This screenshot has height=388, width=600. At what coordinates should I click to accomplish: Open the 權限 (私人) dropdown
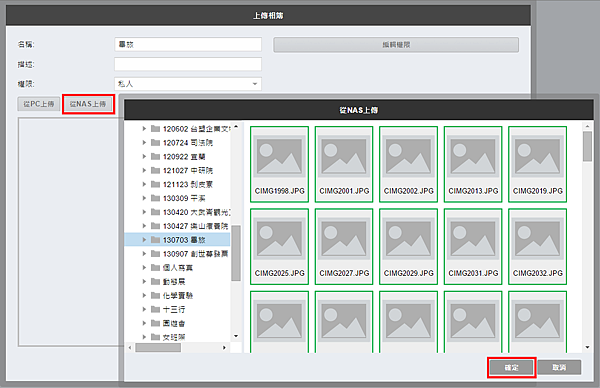pyautogui.click(x=188, y=84)
